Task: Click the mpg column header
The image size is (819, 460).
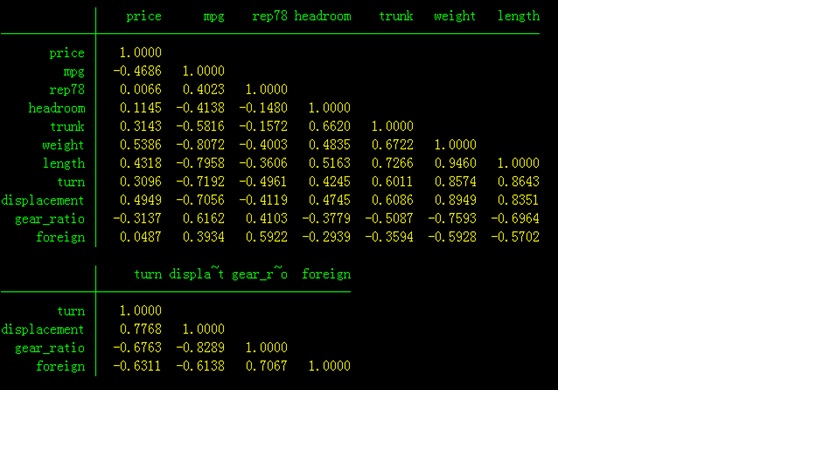Action: pyautogui.click(x=213, y=16)
